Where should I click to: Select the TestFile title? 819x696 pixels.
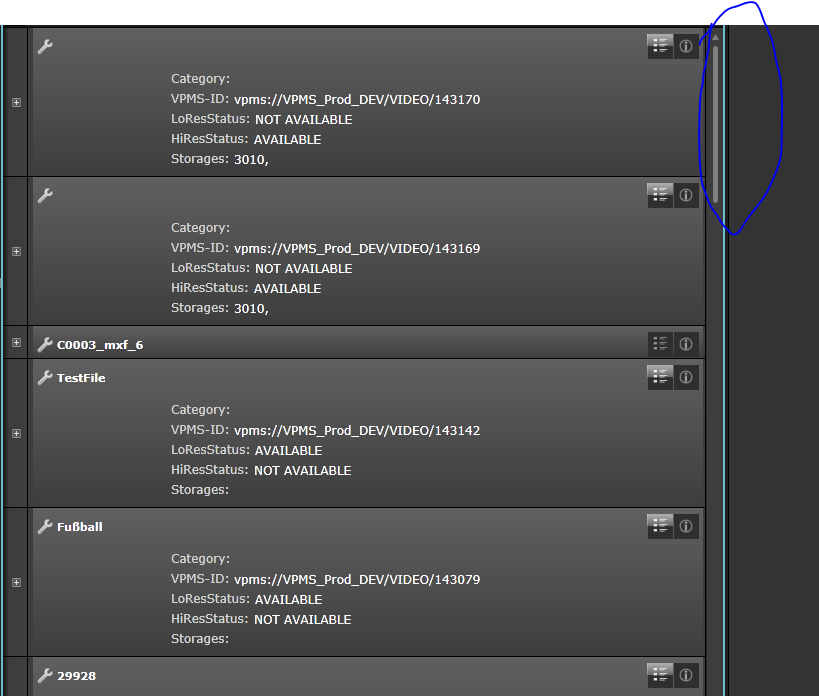[x=81, y=378]
